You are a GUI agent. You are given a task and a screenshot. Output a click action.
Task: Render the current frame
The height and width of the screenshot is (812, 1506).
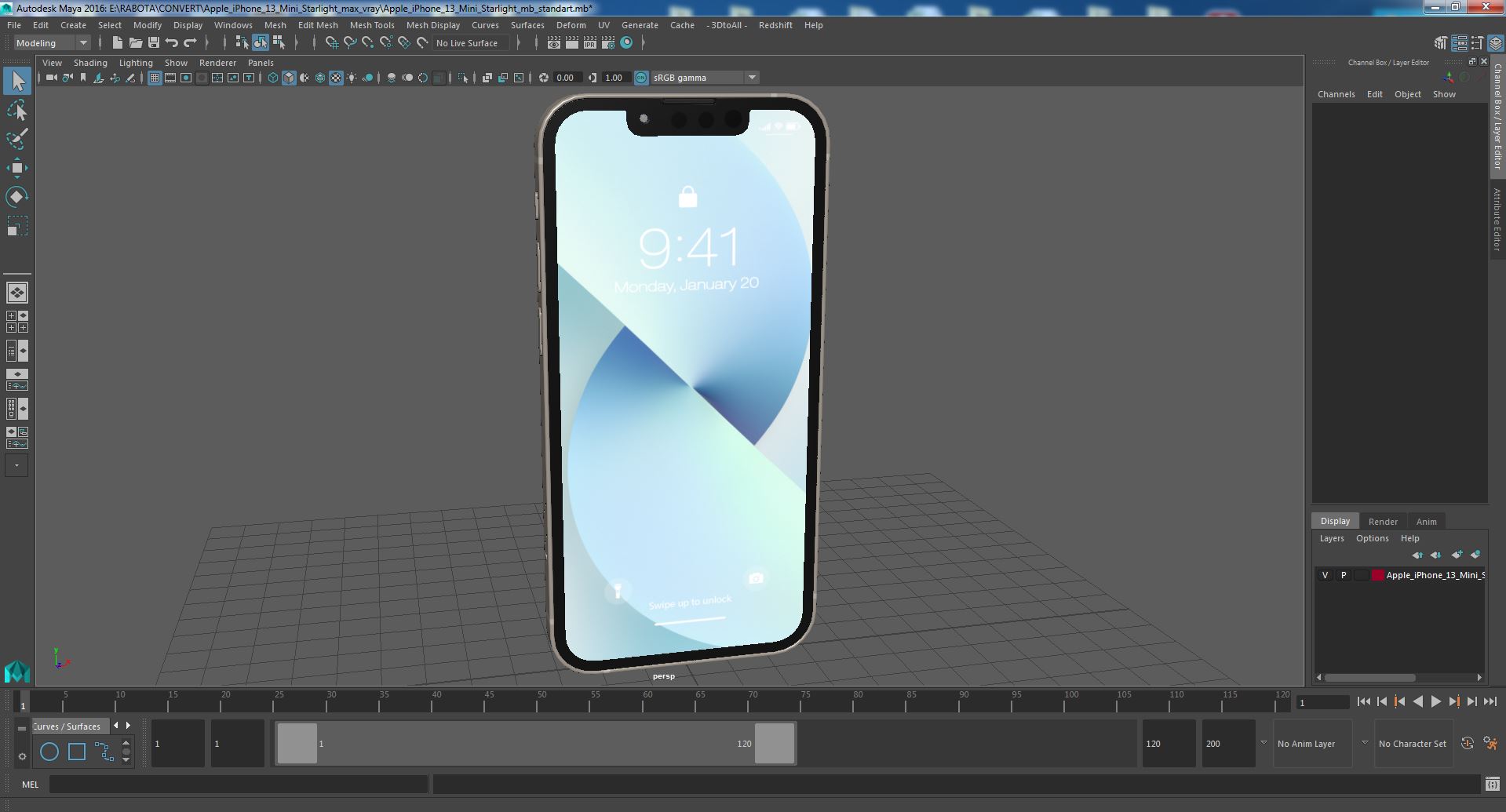(x=572, y=43)
